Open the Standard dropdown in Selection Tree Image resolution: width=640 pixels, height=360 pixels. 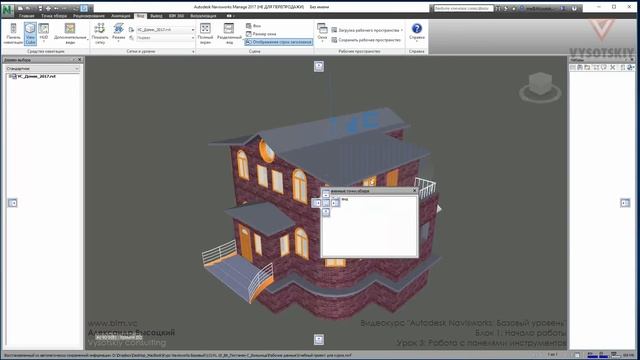click(42, 69)
